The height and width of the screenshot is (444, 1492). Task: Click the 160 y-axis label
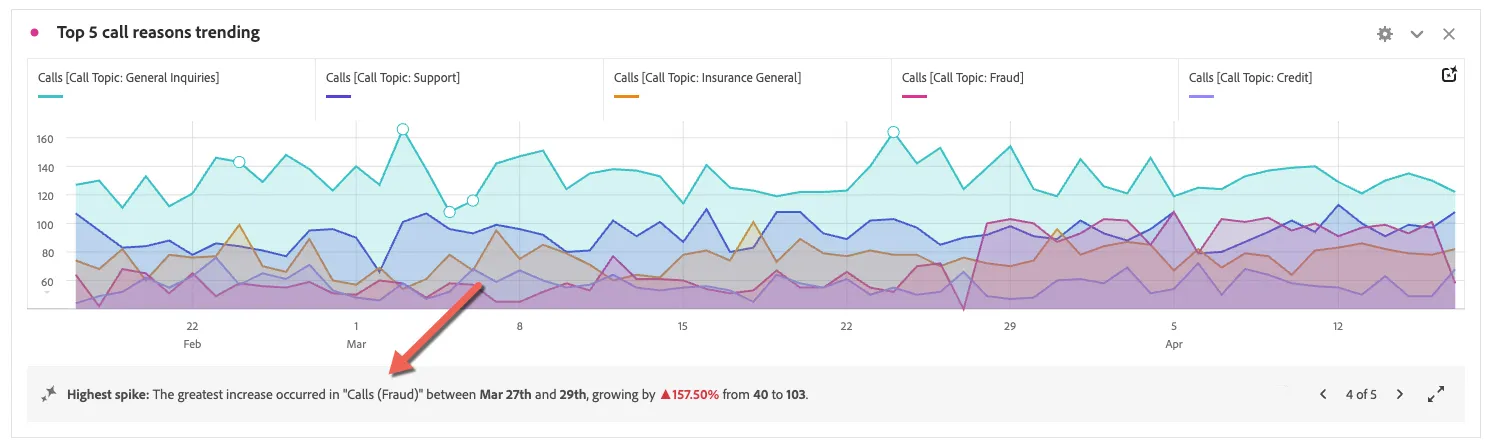point(47,138)
